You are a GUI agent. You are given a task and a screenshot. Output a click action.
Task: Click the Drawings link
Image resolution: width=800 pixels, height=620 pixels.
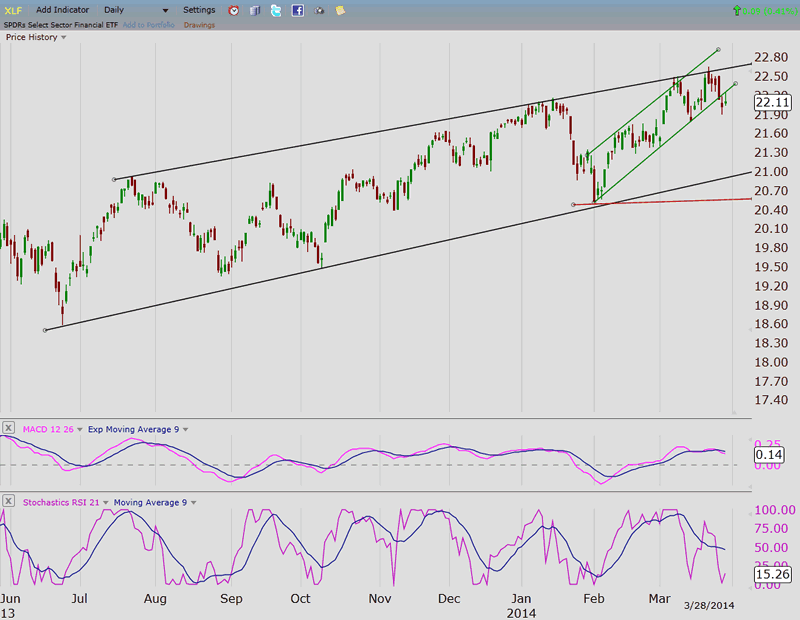tap(199, 24)
